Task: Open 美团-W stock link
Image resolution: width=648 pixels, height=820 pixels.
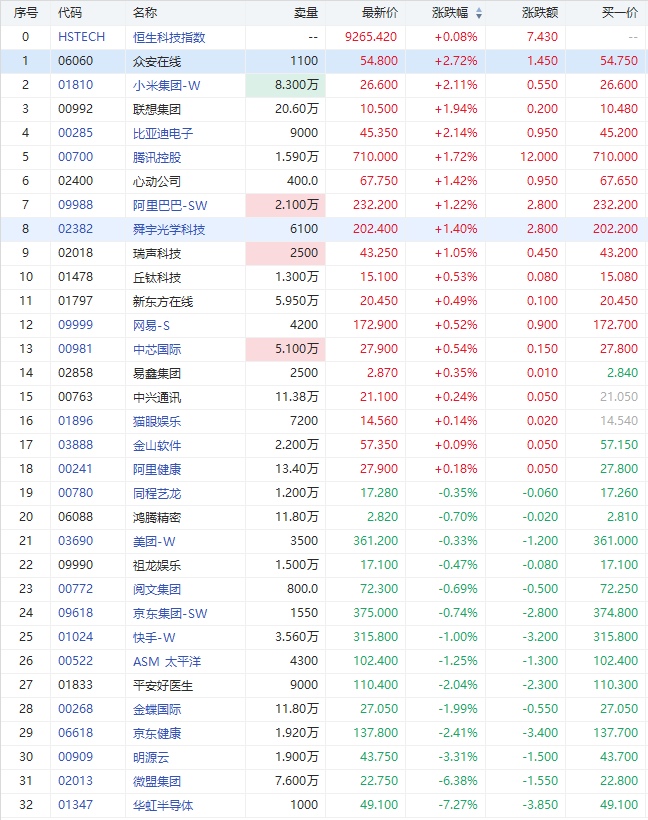Action: [x=154, y=542]
